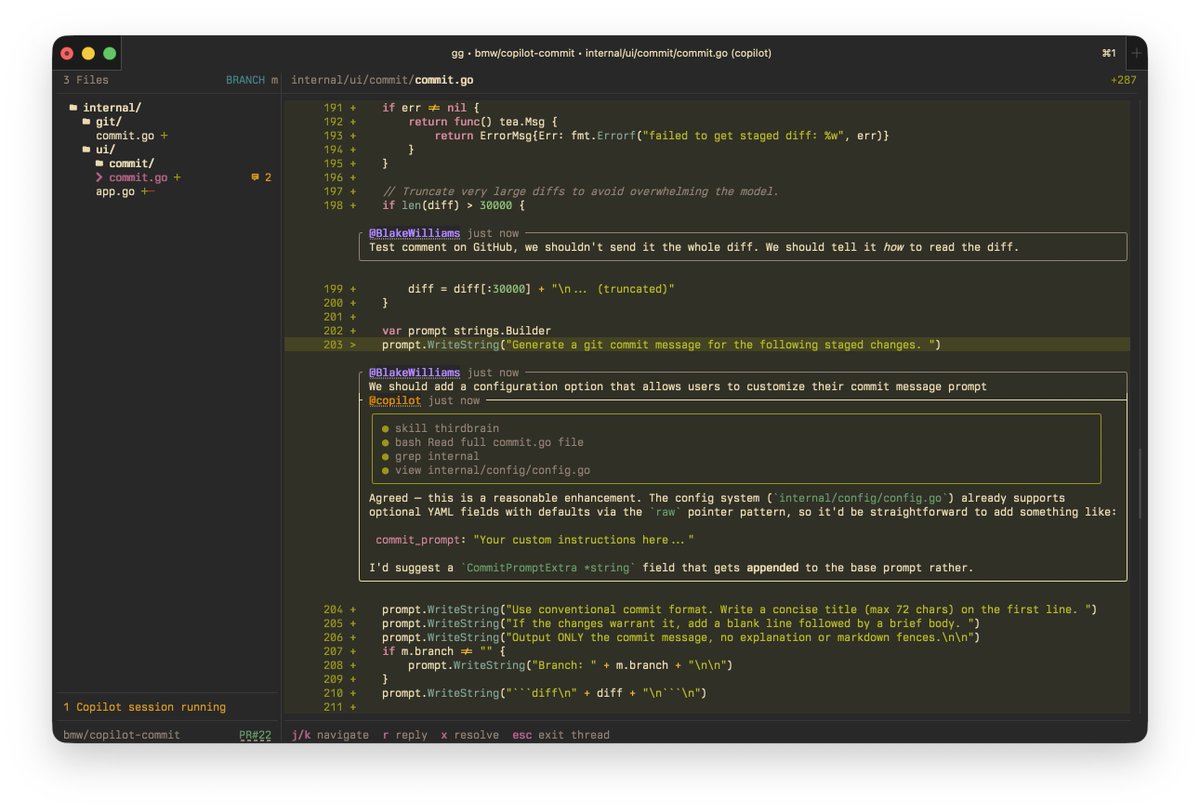
Task: Click the 1 Copilot session running status
Action: click(144, 707)
